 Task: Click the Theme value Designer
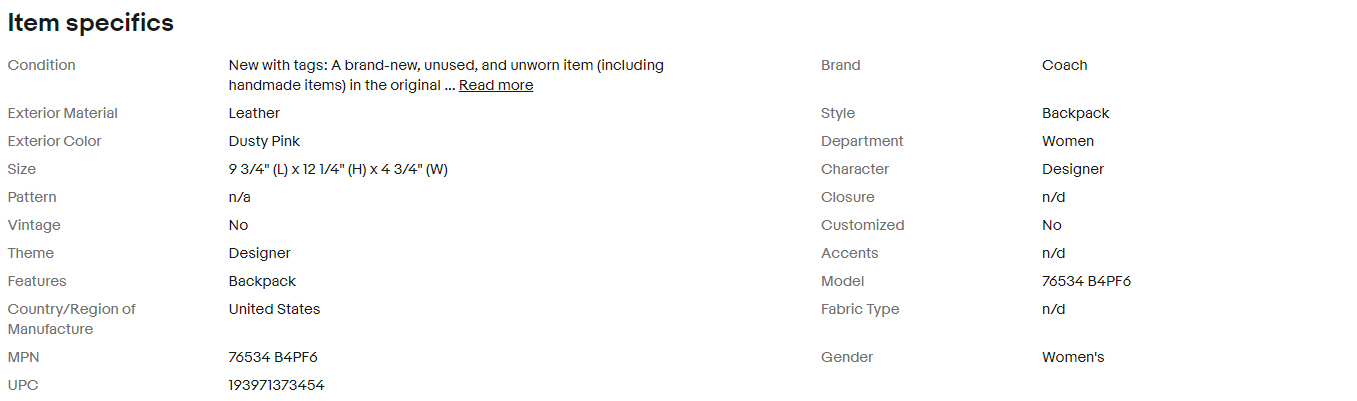[x=259, y=253]
